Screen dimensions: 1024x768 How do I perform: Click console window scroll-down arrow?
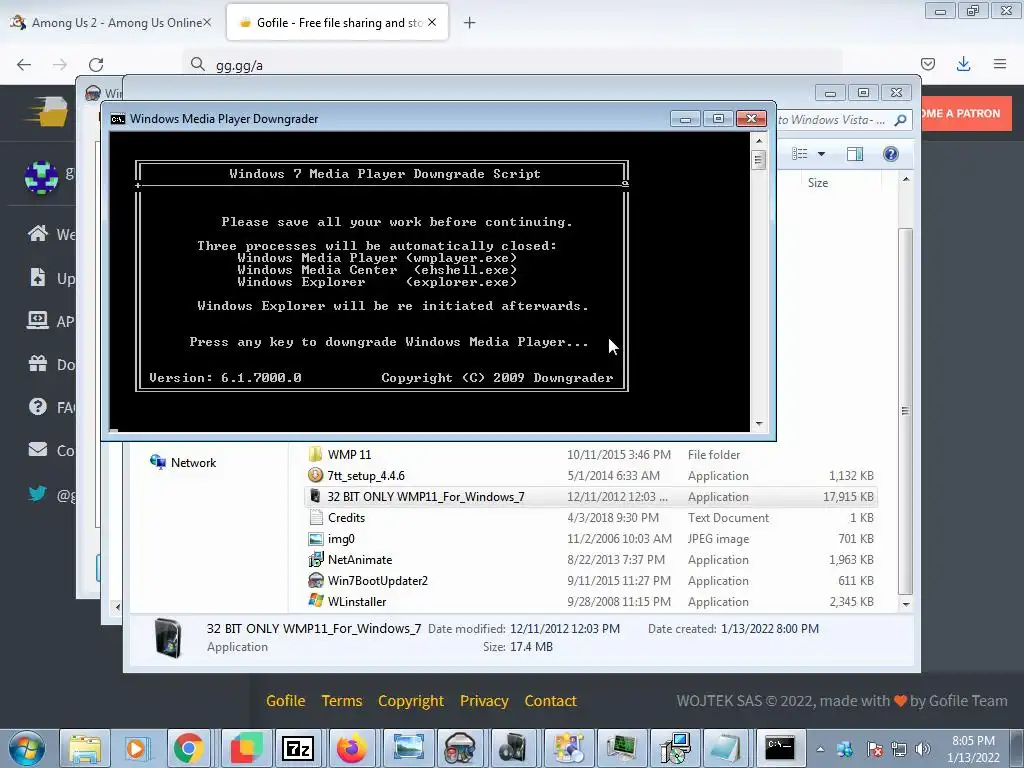point(759,424)
